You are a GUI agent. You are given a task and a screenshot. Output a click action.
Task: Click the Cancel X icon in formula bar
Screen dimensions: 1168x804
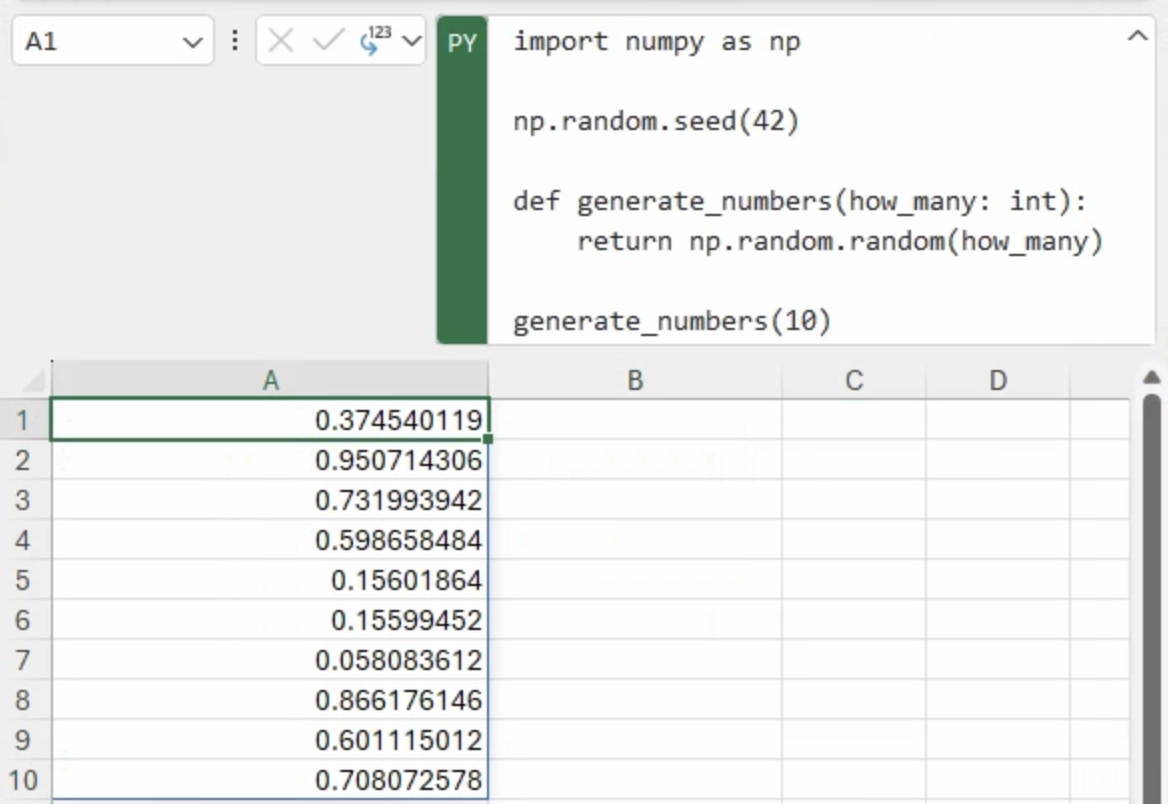[x=282, y=41]
